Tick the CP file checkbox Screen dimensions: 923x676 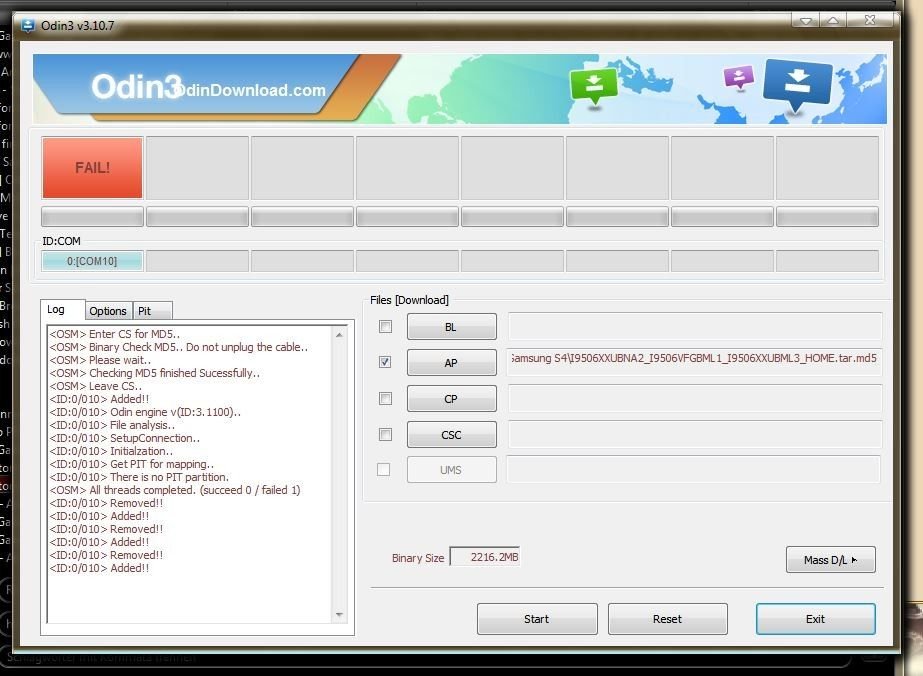coord(386,399)
